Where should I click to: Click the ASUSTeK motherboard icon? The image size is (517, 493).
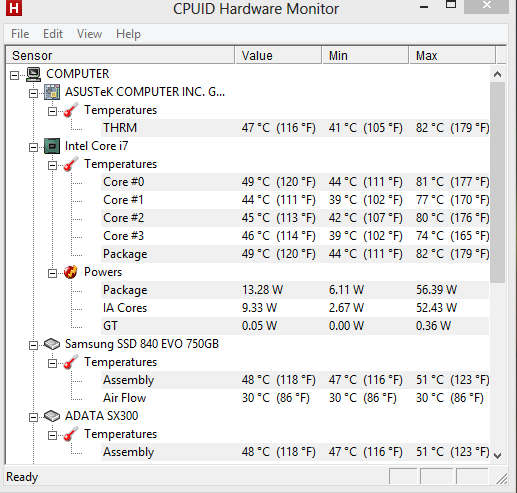[52, 92]
